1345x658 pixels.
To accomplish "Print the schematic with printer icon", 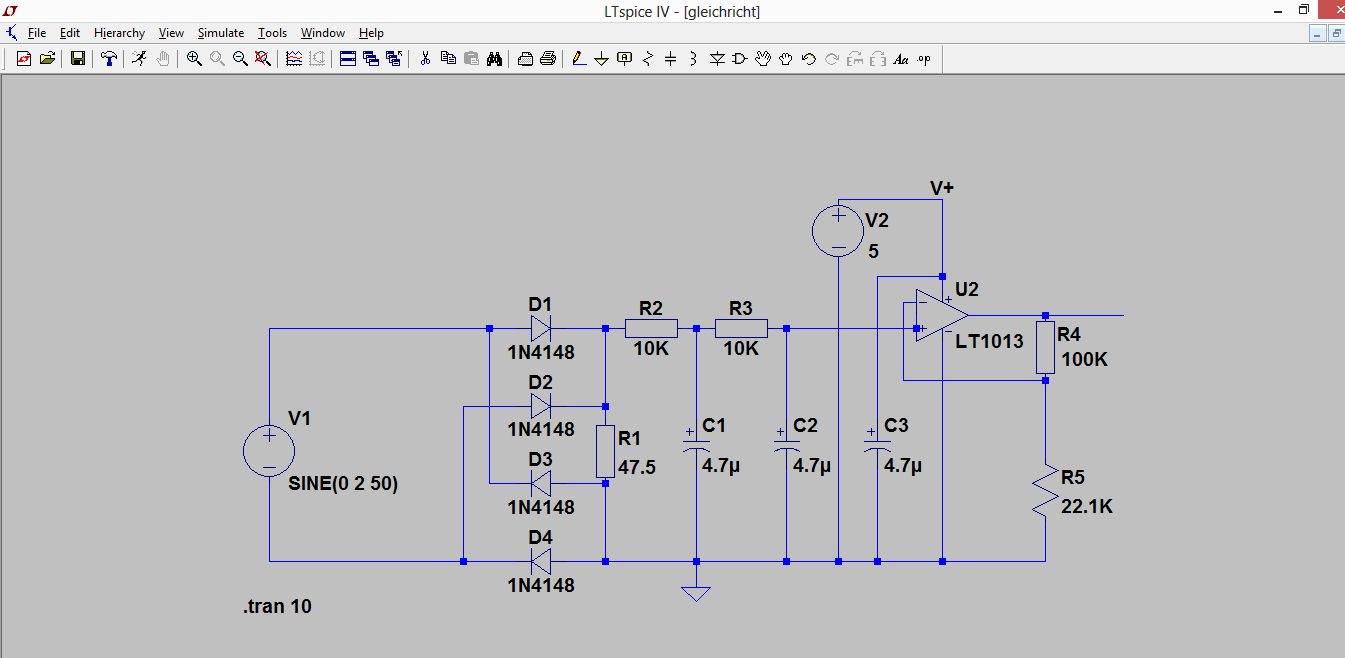I will point(548,59).
